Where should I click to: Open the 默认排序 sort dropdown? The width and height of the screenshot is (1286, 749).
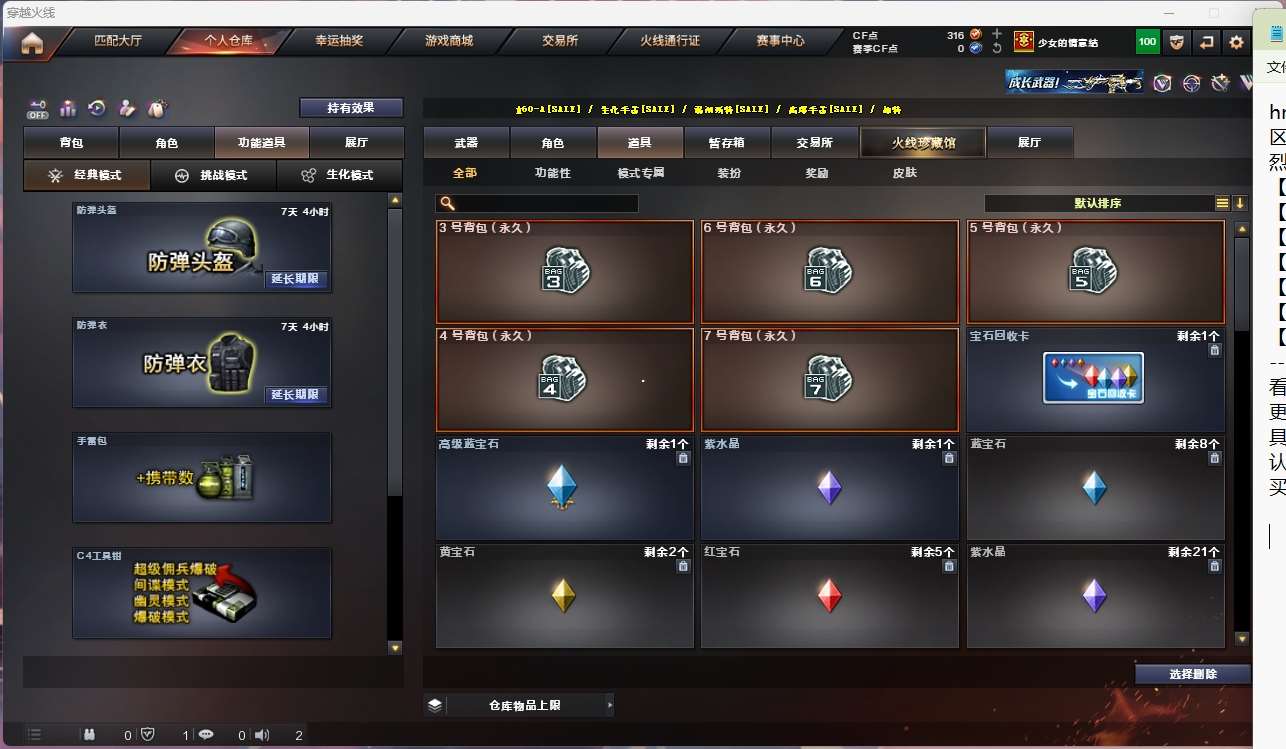tap(1098, 203)
